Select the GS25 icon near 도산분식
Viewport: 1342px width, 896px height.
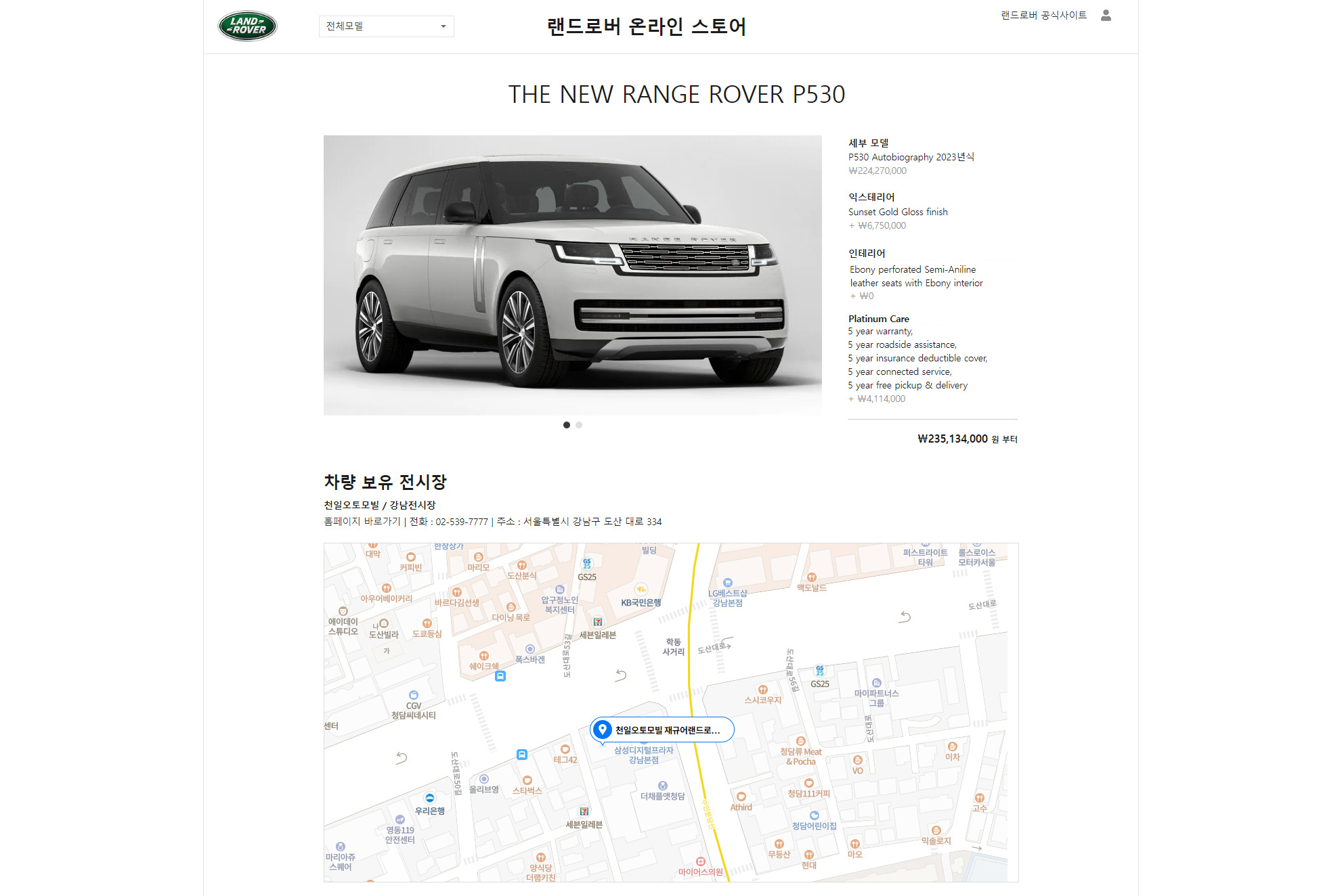click(587, 563)
